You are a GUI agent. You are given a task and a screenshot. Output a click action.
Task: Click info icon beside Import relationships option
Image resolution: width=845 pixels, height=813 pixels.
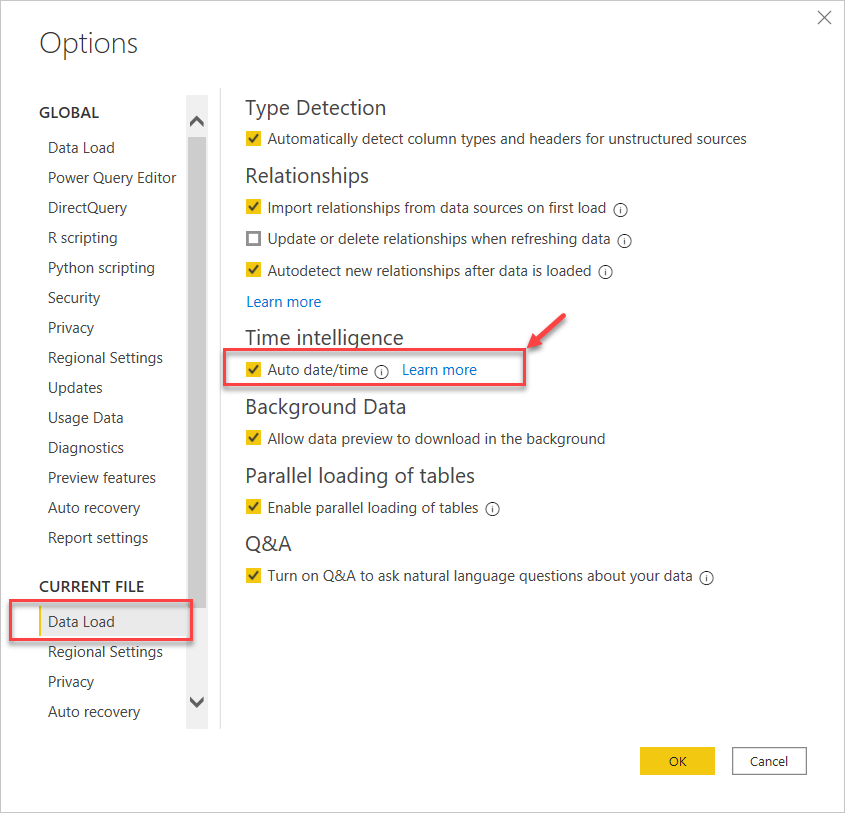click(x=620, y=209)
